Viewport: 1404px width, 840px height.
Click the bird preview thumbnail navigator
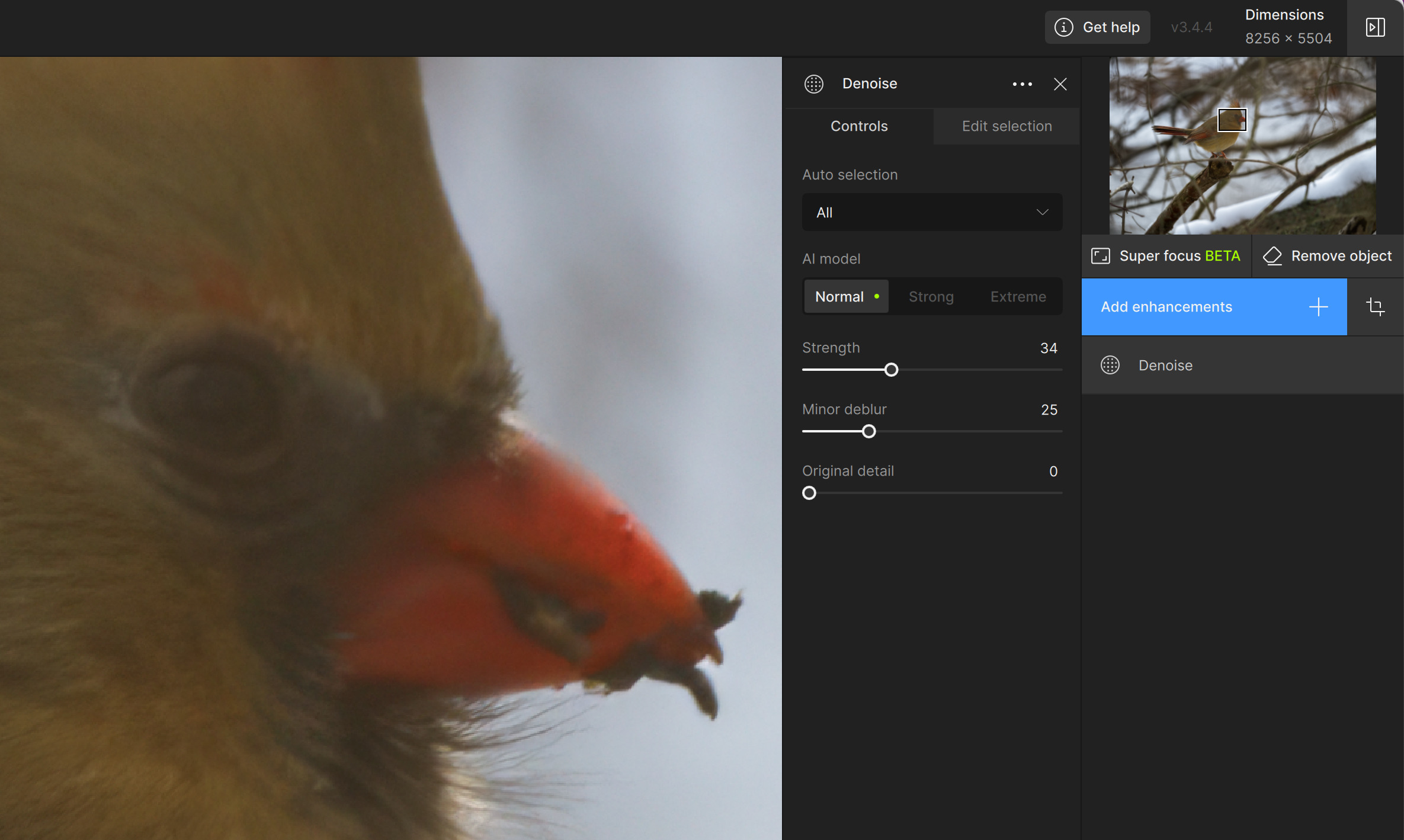(x=1242, y=146)
